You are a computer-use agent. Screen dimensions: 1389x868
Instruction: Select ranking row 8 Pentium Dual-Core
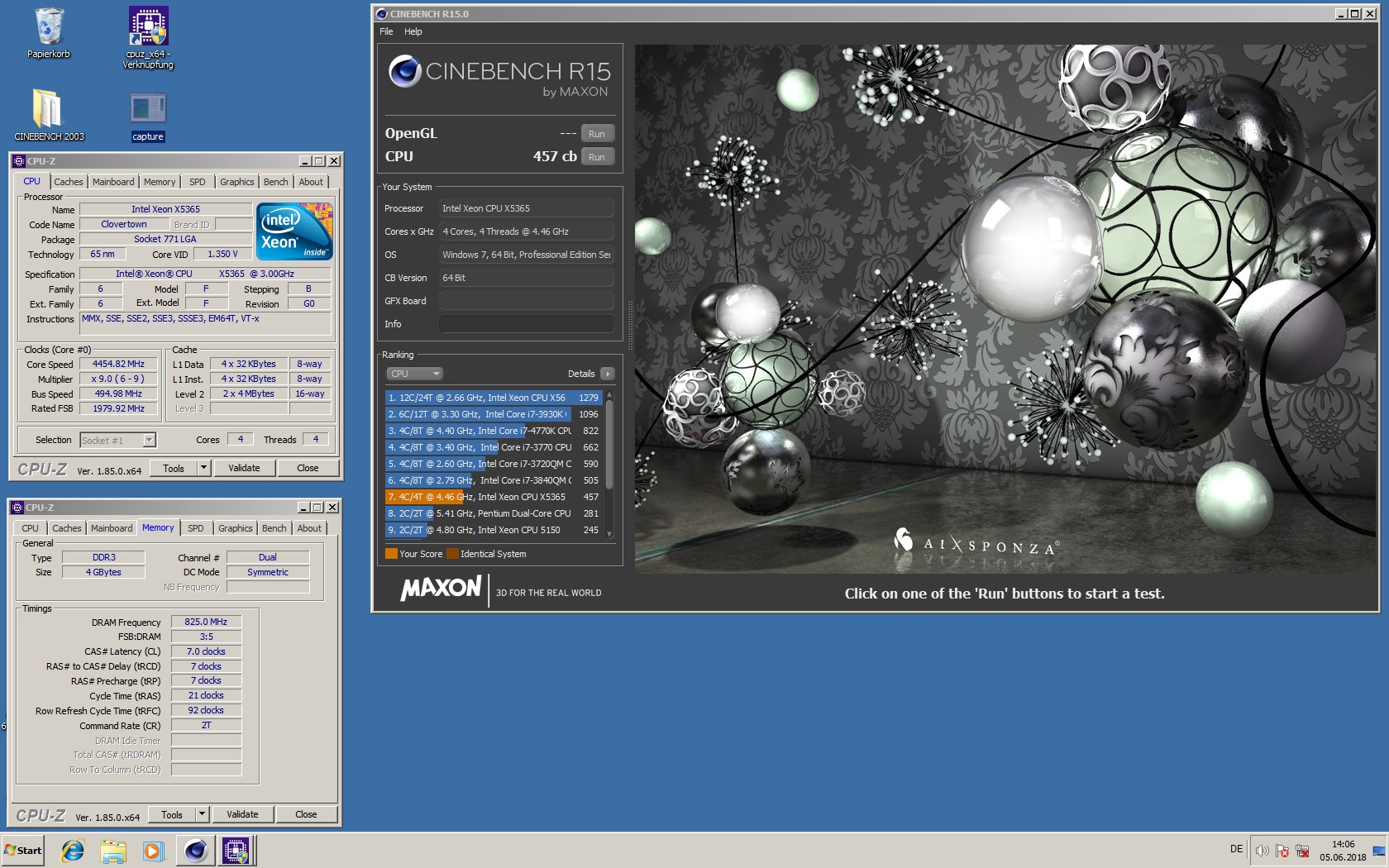point(494,513)
